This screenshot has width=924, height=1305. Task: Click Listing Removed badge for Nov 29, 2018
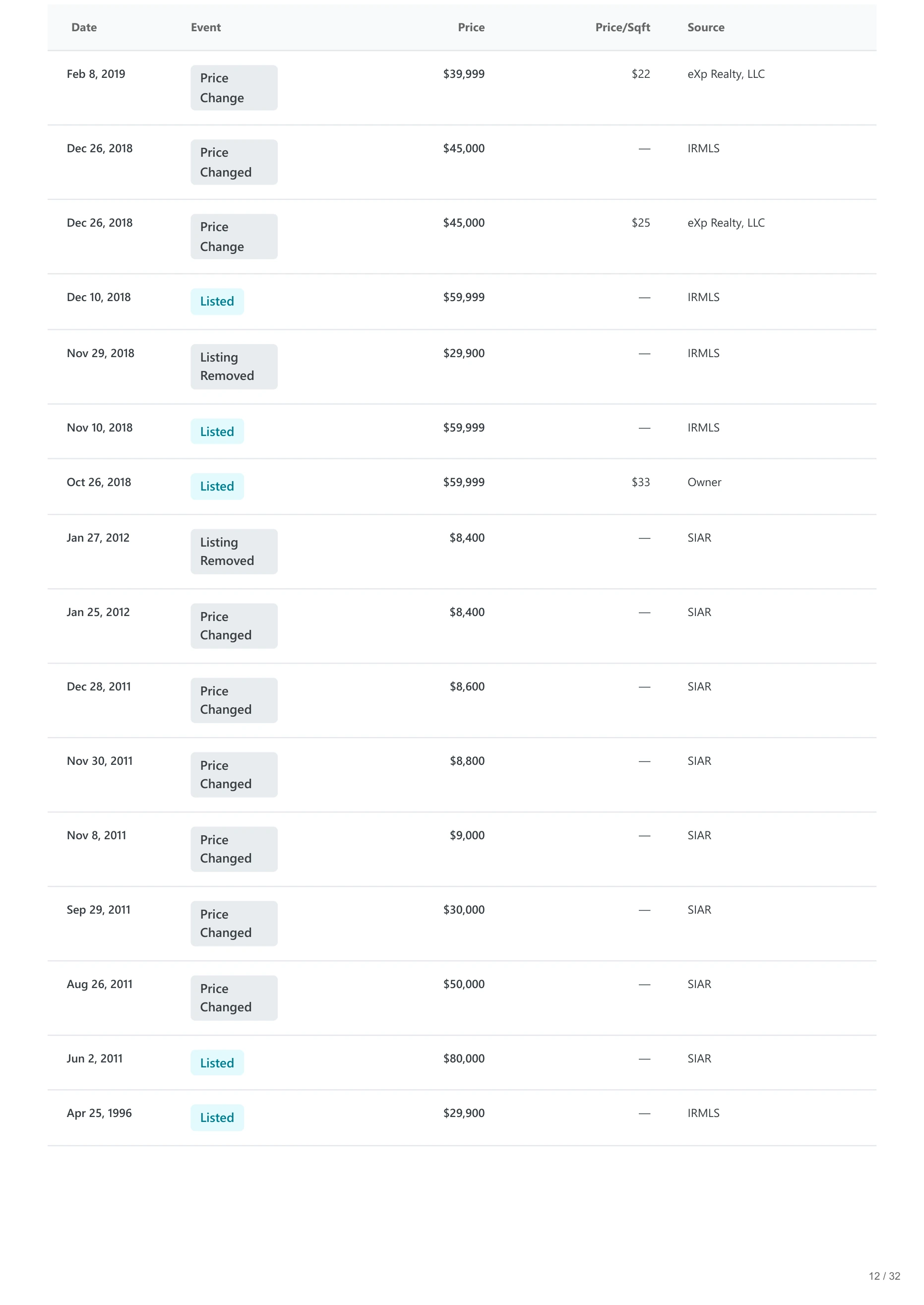tap(234, 367)
